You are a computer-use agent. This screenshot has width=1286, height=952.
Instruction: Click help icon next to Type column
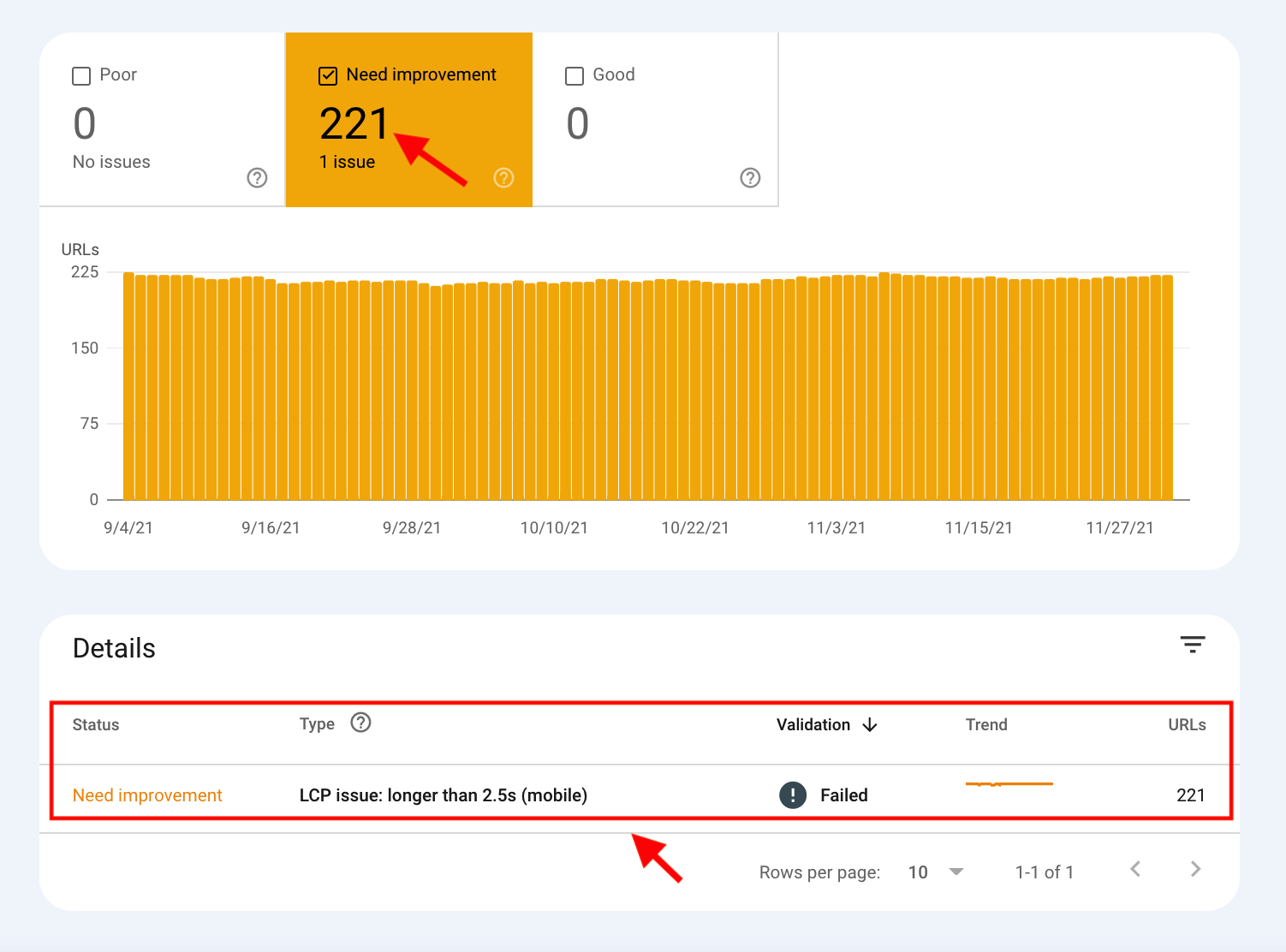coord(361,723)
